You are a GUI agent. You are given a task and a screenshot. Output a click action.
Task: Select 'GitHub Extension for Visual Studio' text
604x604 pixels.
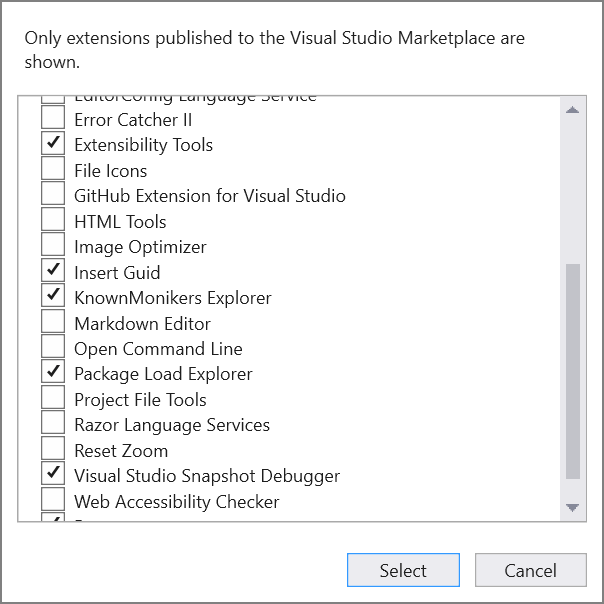(210, 196)
